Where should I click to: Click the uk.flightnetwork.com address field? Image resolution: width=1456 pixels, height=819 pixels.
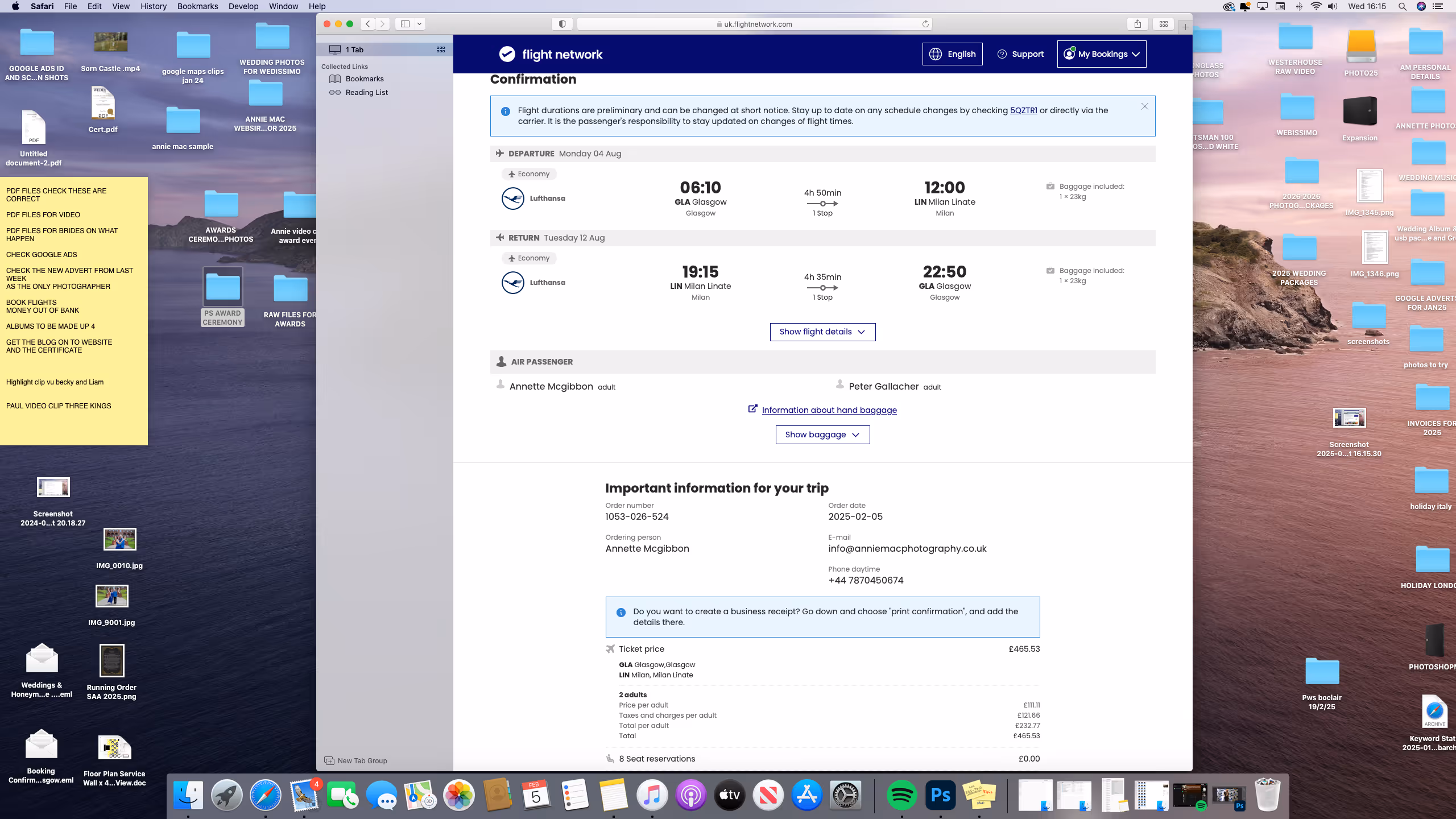coord(754,24)
